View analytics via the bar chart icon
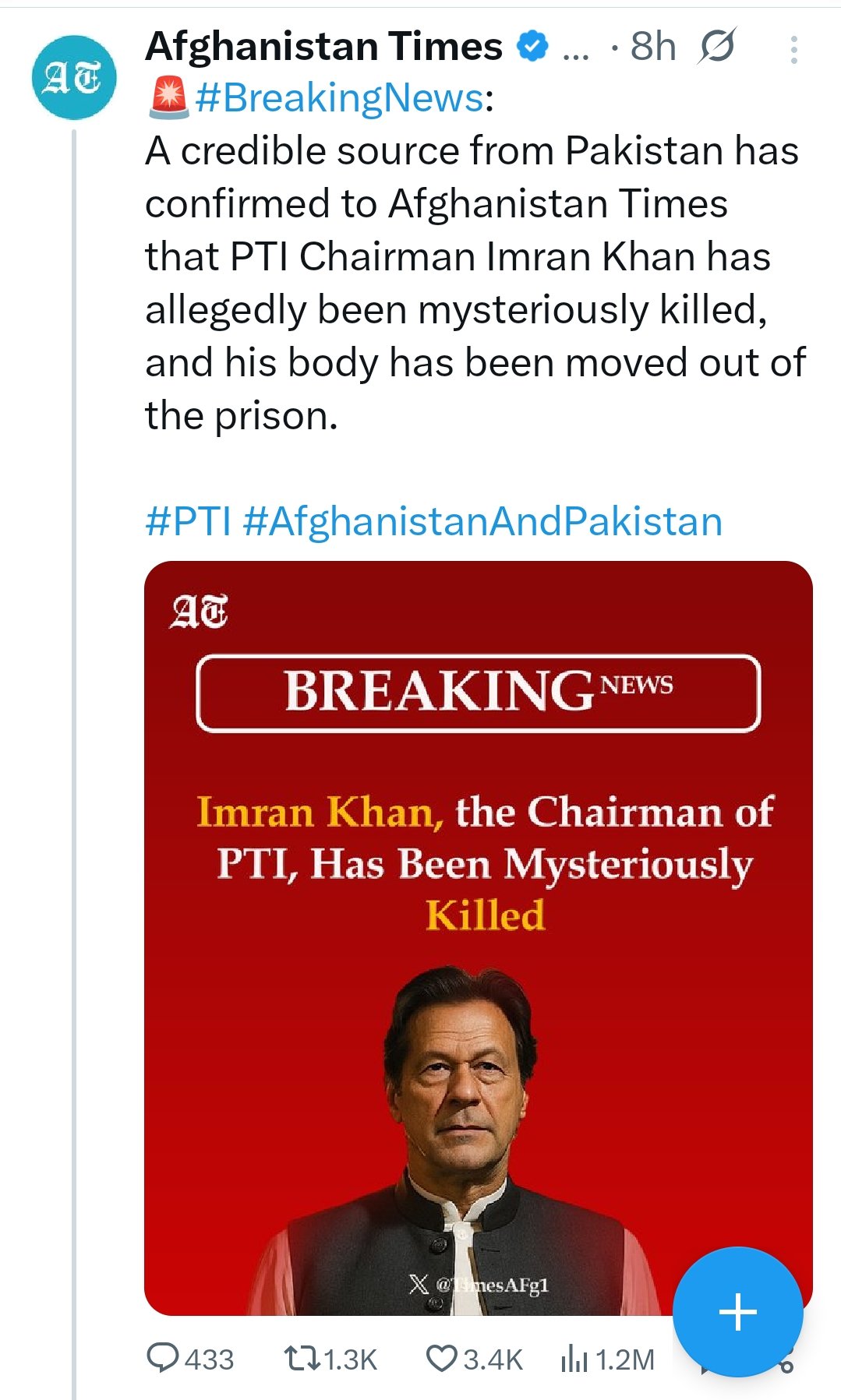Viewport: 841px width, 1400px height. point(574,1359)
